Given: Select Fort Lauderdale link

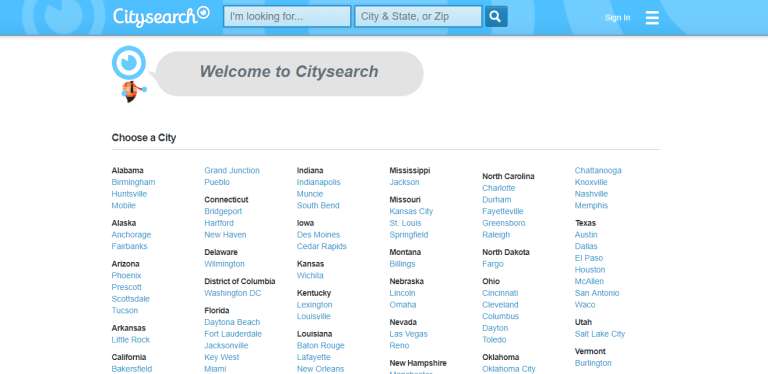Looking at the screenshot, I should (x=233, y=334).
